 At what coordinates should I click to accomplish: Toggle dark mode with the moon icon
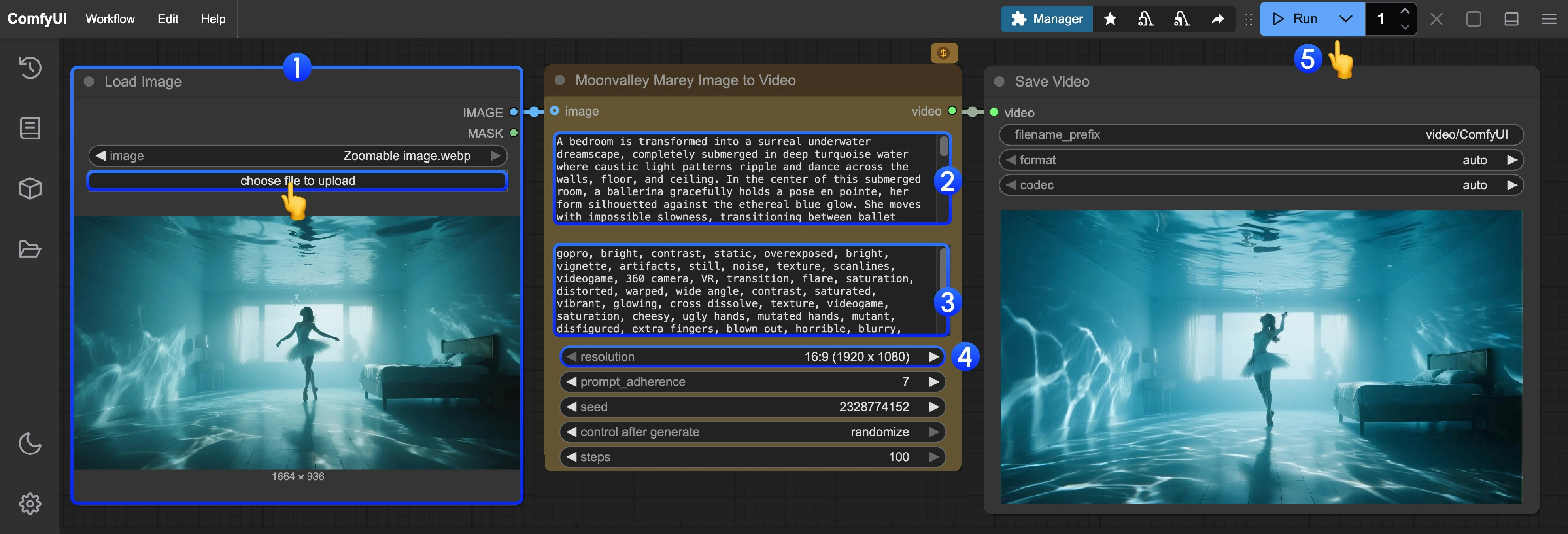(29, 443)
